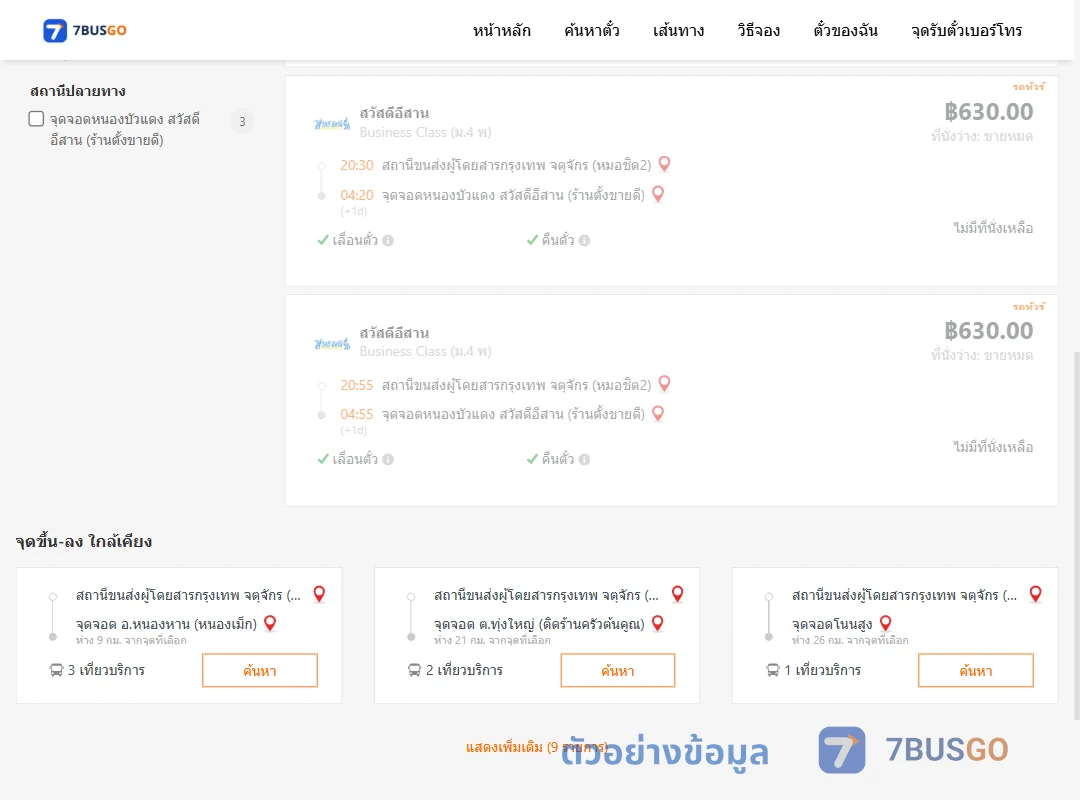Viewport: 1080px width, 800px height.
Task: Show info icon beside first คืนตั๋ว
Action: pyautogui.click(x=585, y=240)
